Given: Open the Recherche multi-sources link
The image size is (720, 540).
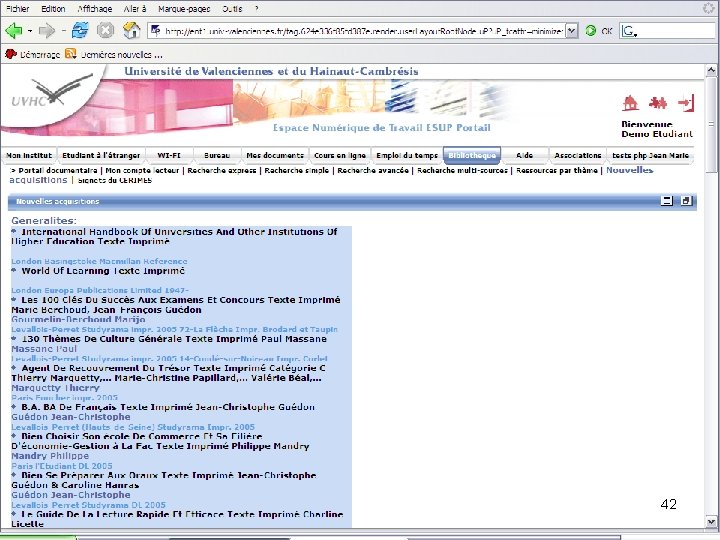Looking at the screenshot, I should (462, 170).
